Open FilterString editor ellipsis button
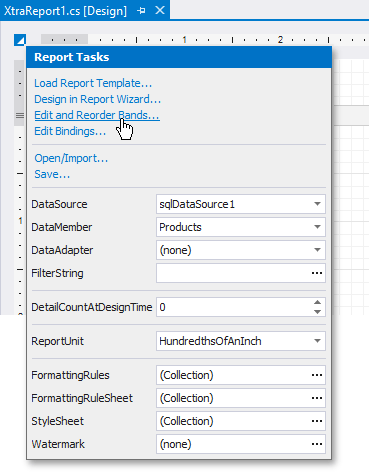 [x=317, y=273]
